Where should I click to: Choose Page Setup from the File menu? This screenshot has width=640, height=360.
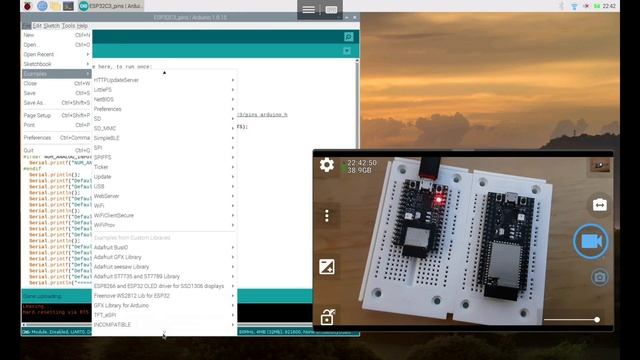tap(57, 116)
